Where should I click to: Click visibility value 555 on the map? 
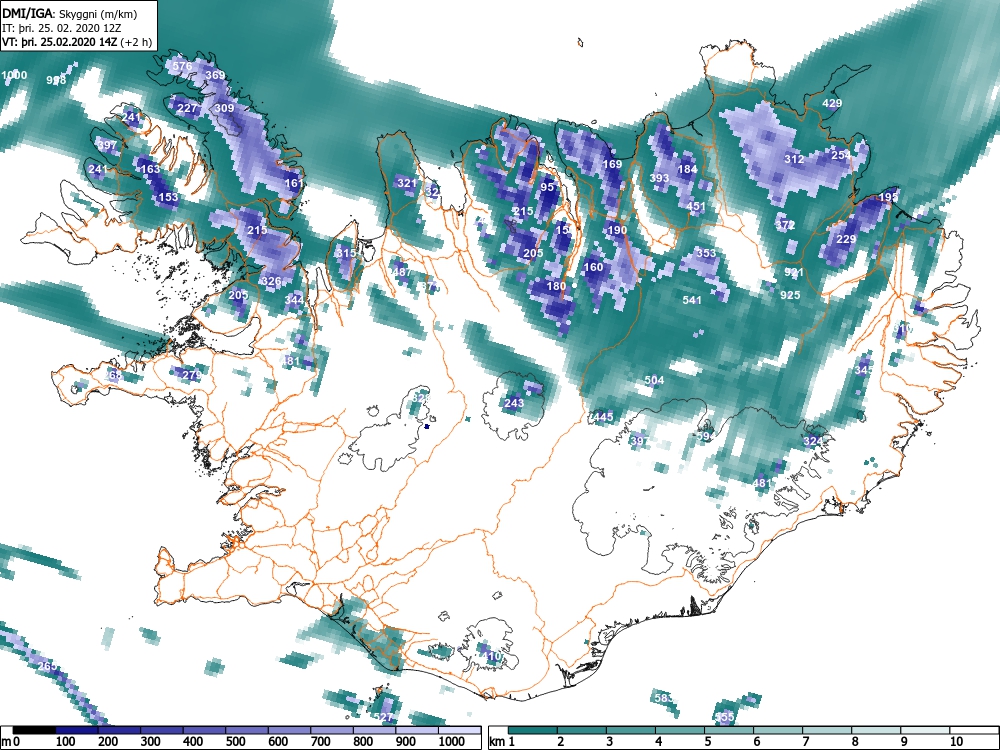(724, 717)
